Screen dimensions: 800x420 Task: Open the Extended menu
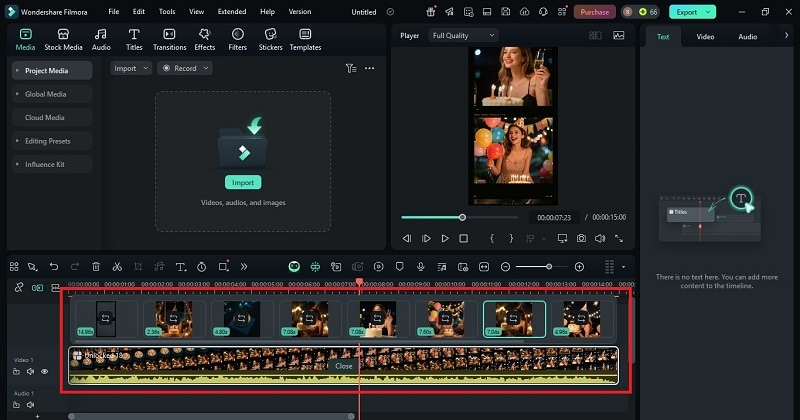(232, 11)
